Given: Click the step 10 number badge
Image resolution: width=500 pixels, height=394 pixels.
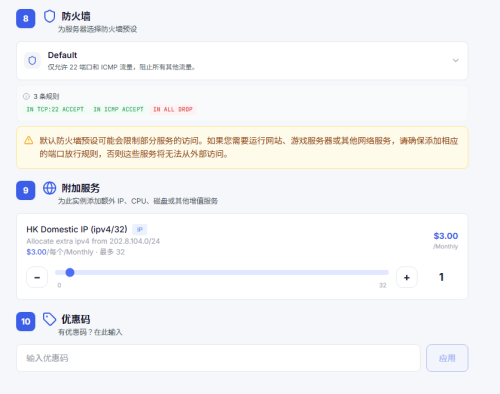Looking at the screenshot, I should click(26, 321).
